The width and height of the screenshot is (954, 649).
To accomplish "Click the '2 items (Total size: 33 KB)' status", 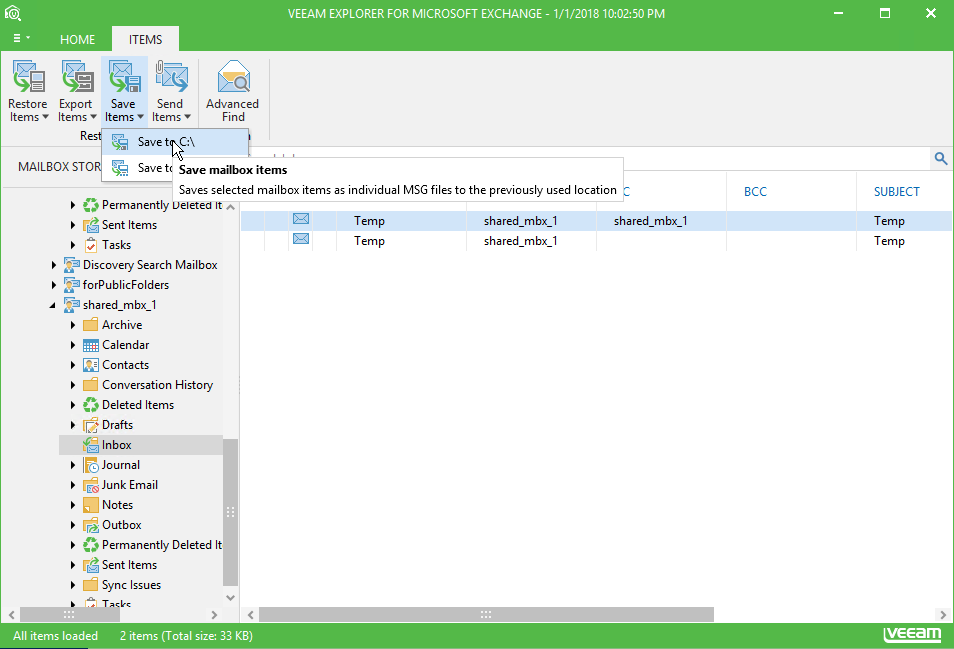I will coord(186,636).
